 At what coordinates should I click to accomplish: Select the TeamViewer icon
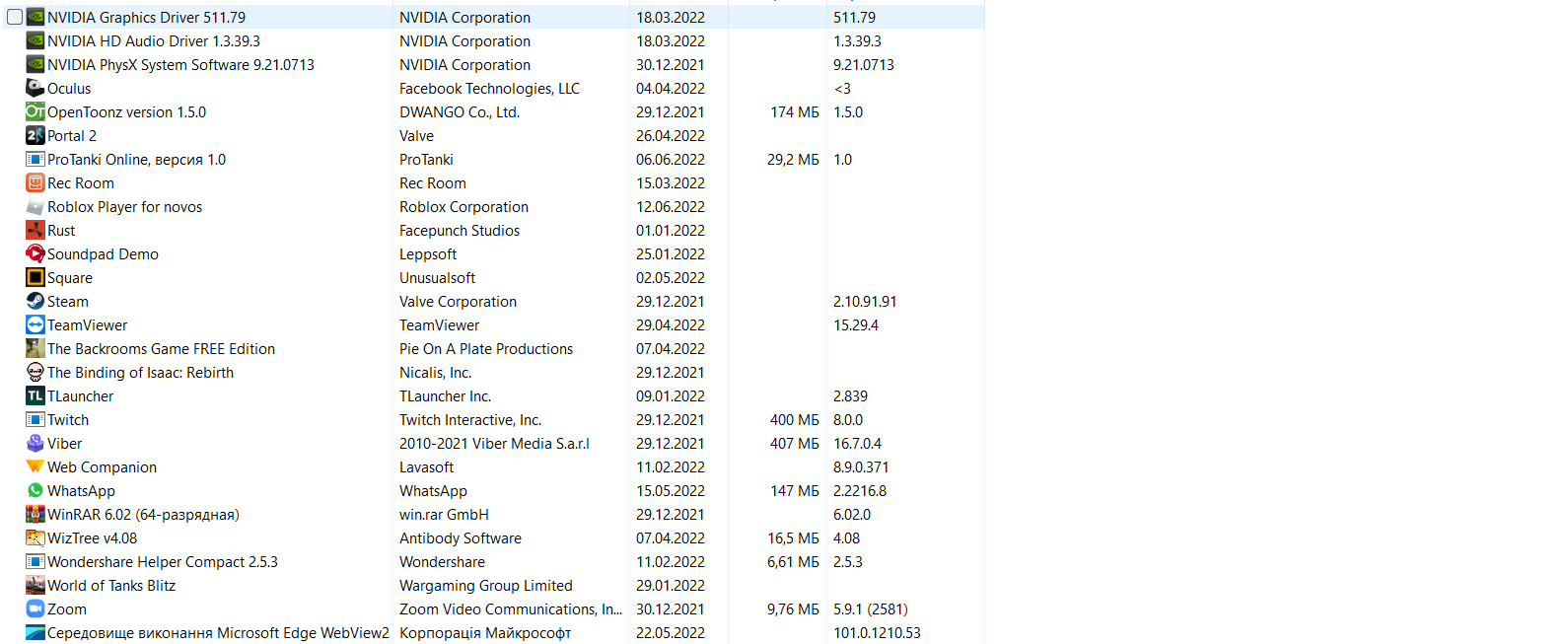(x=36, y=324)
